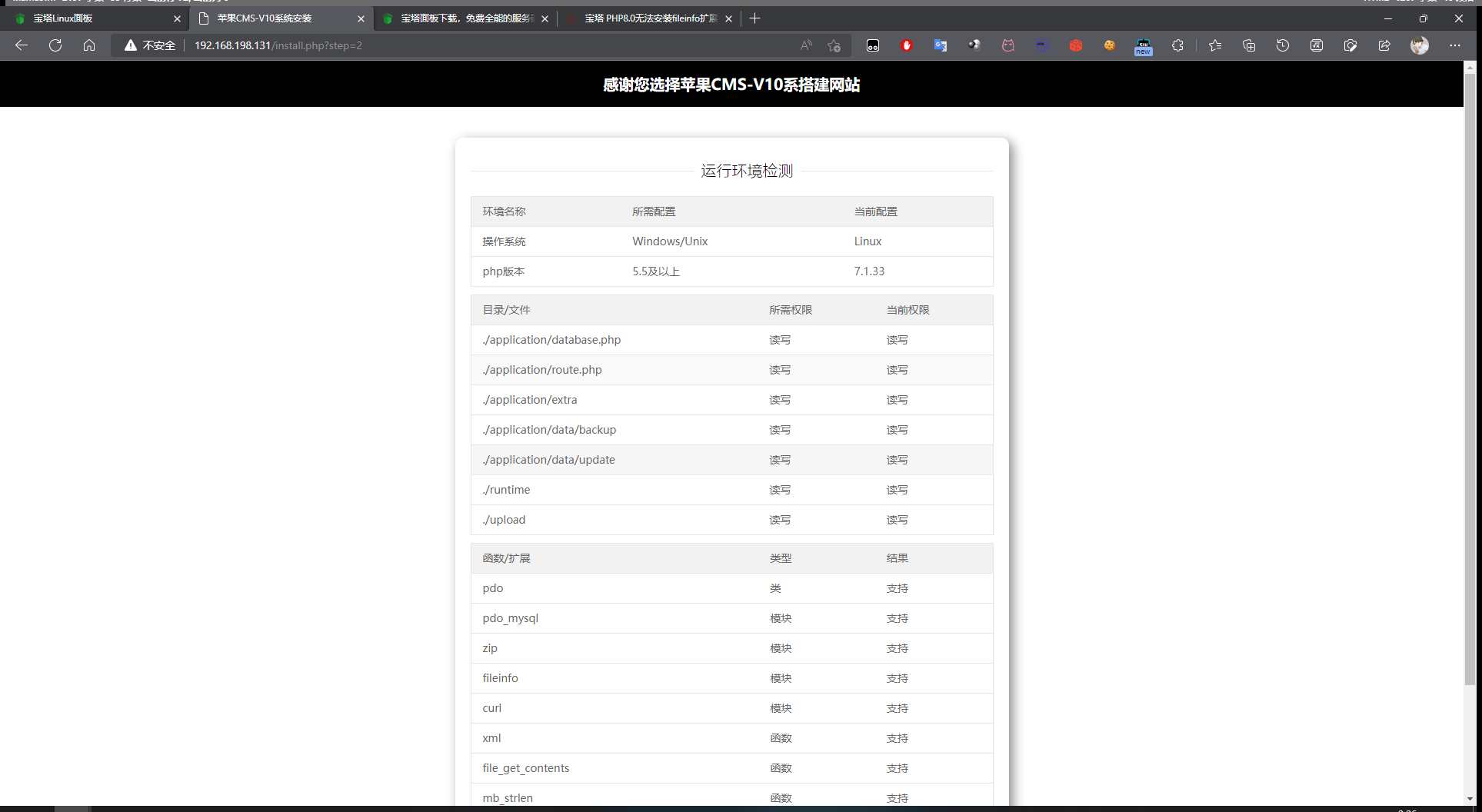
Task: Click the 5.5及以上 requirement cell
Action: [656, 271]
